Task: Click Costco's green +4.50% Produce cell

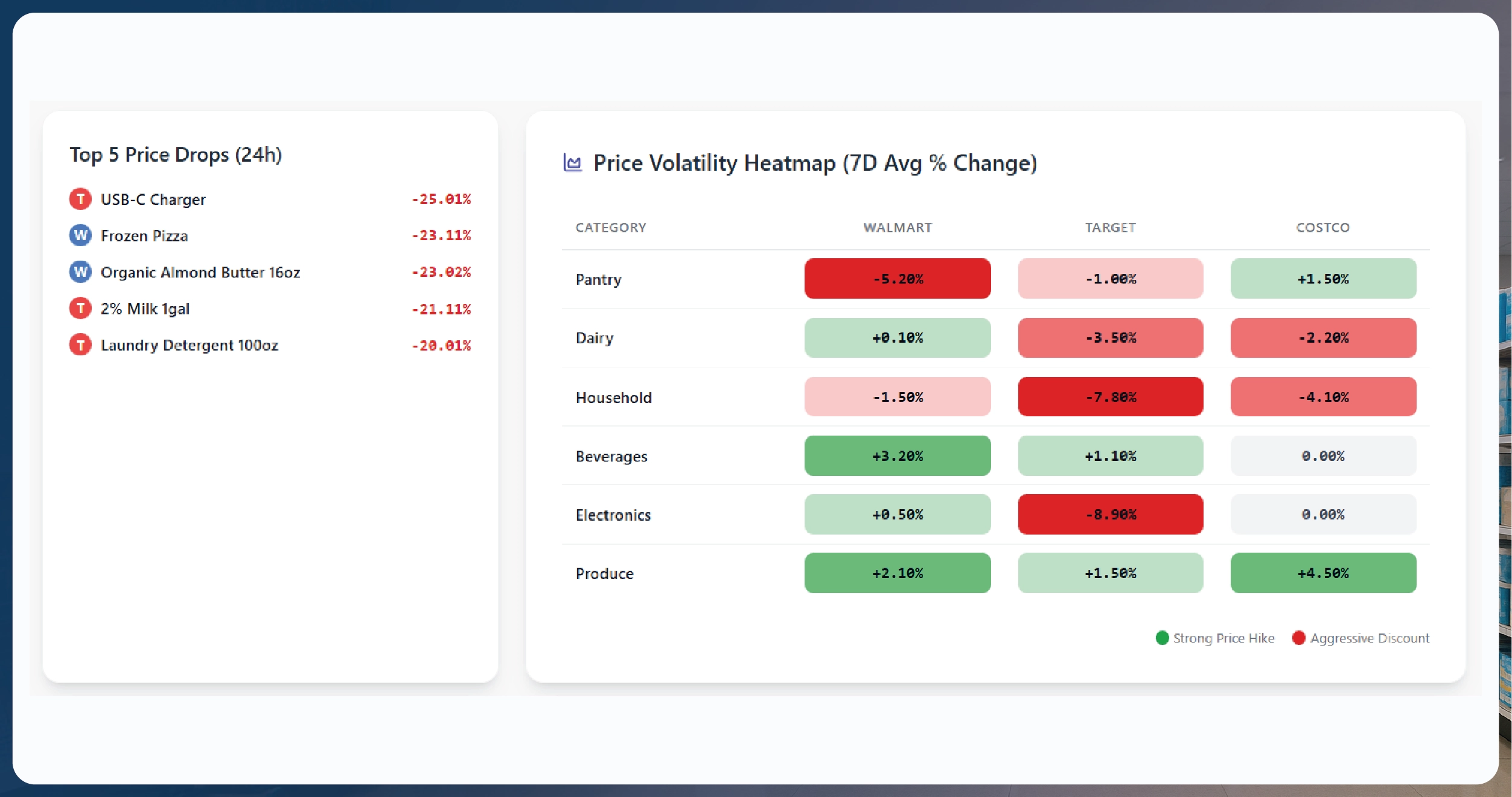Action: [x=1322, y=573]
